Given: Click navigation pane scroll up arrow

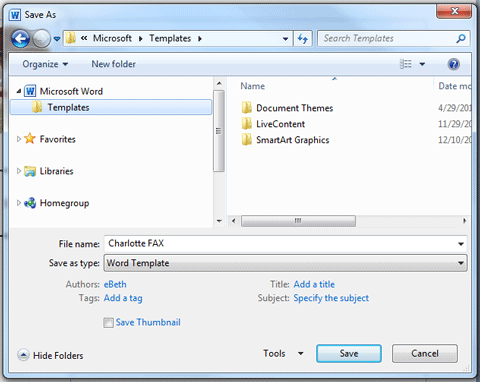Looking at the screenshot, I should point(219,83).
